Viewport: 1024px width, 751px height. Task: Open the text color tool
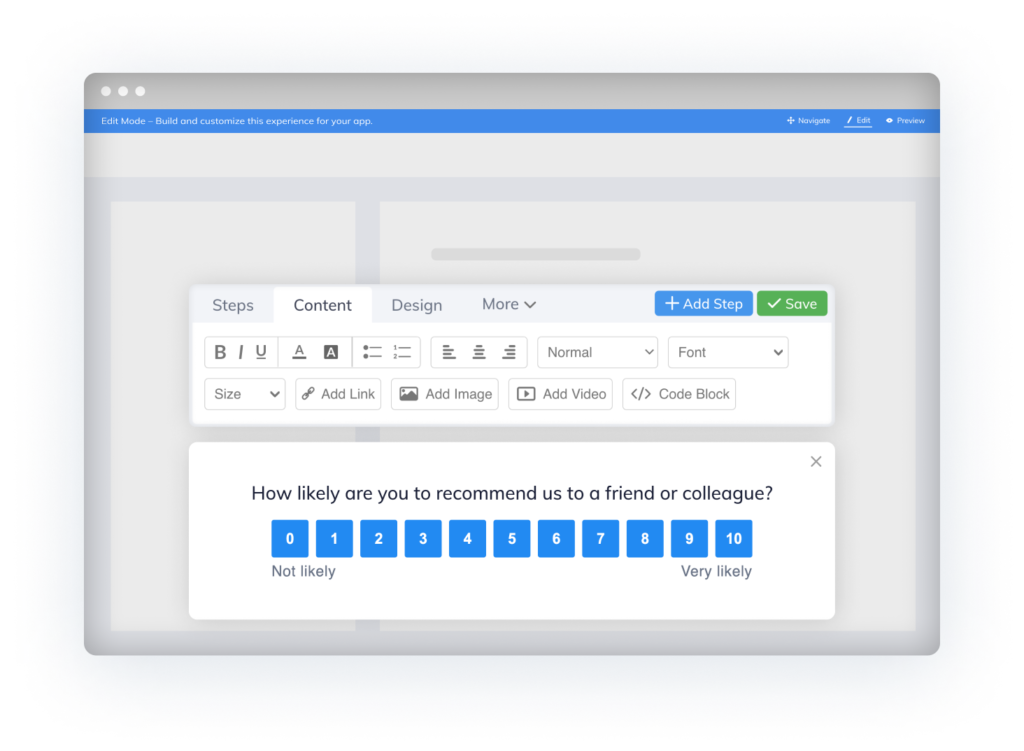pos(299,352)
